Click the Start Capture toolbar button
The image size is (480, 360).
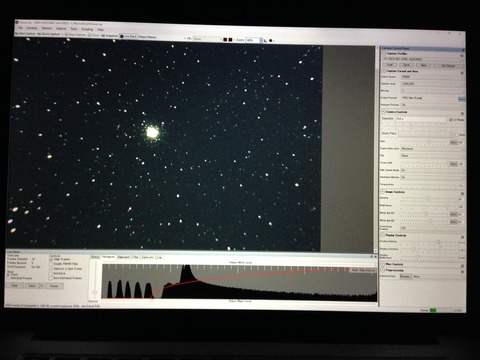click(x=25, y=34)
